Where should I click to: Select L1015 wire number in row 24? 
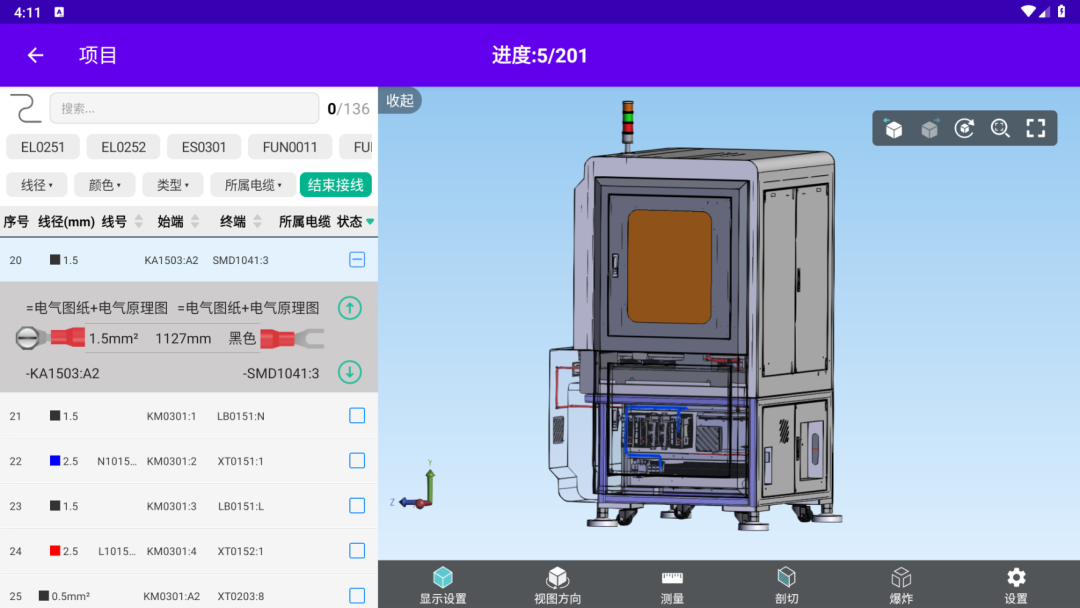click(117, 551)
